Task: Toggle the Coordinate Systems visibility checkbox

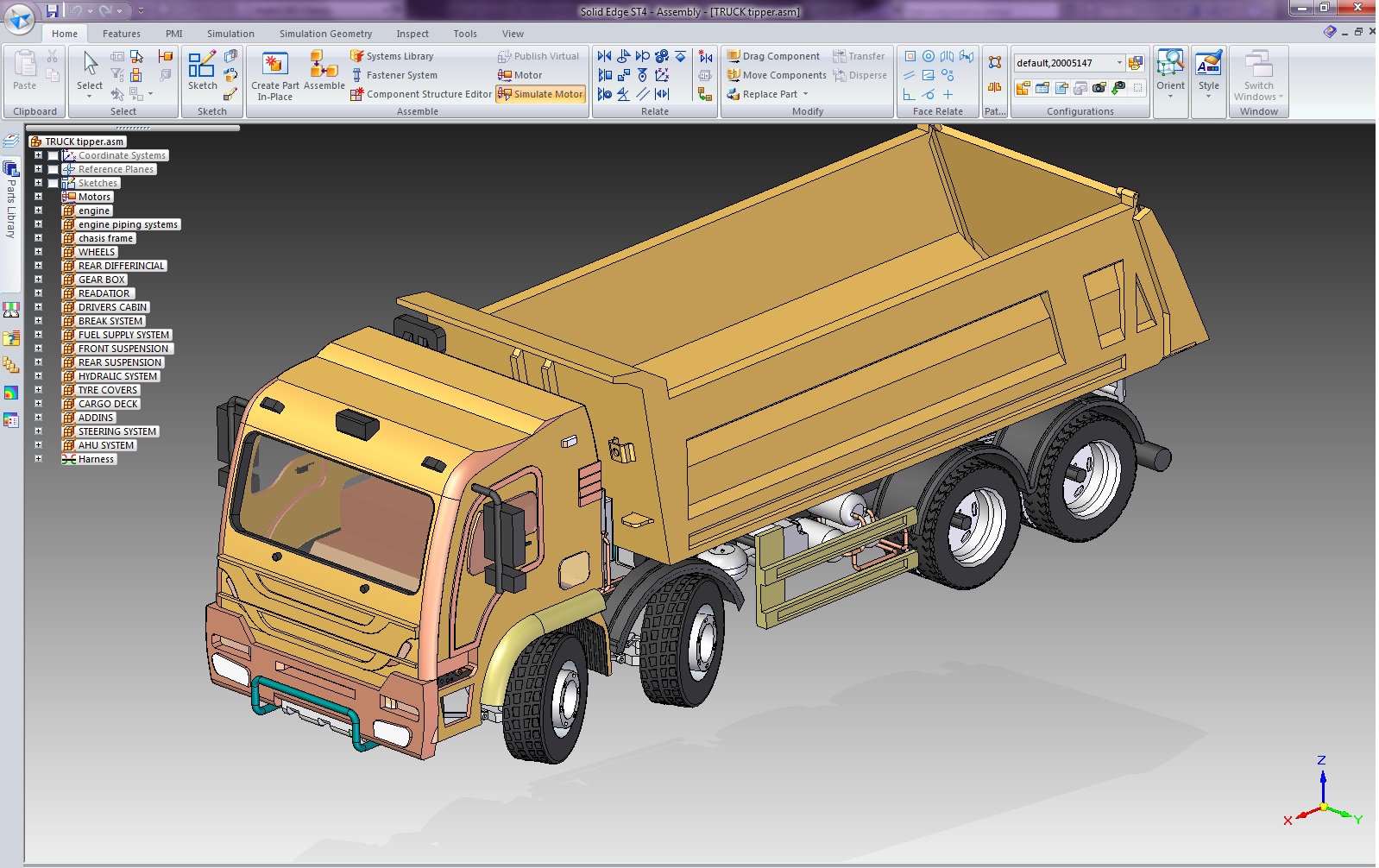Action: pos(54,156)
